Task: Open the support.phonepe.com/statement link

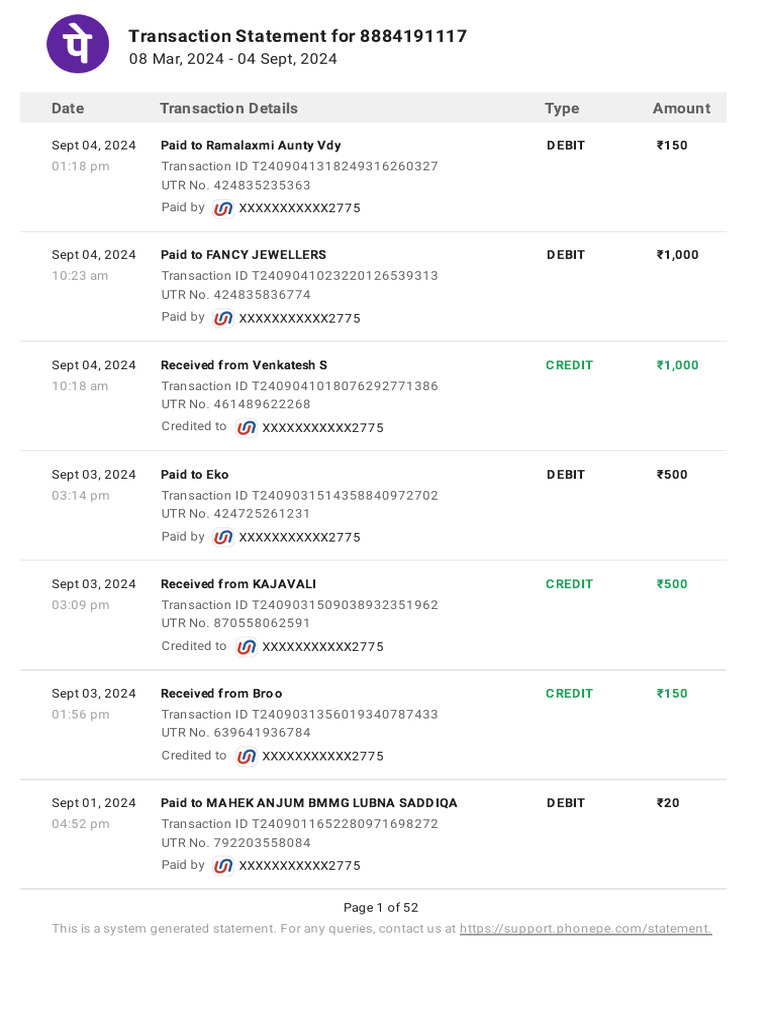Action: click(585, 929)
